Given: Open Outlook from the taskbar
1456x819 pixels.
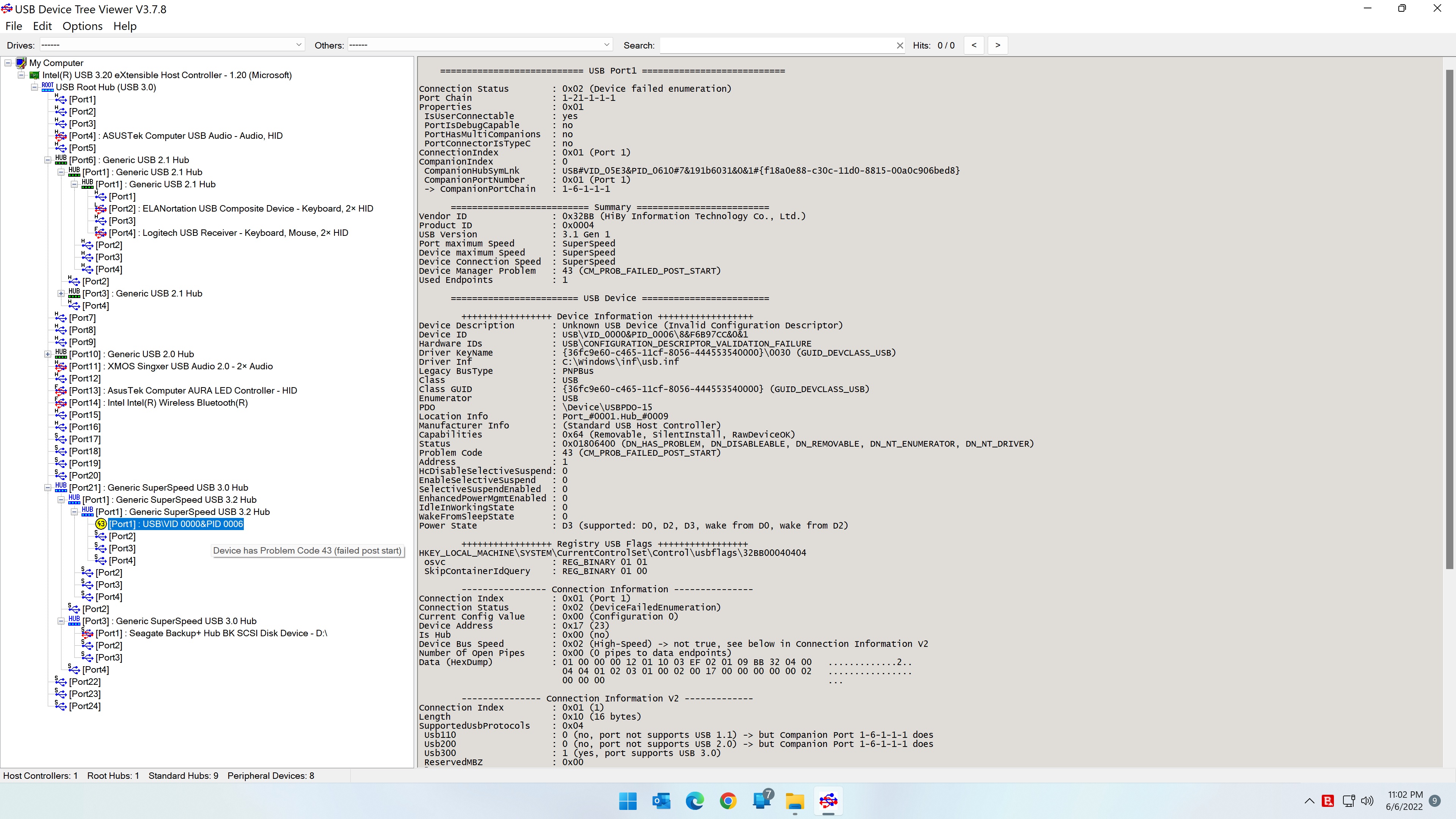Looking at the screenshot, I should [661, 800].
